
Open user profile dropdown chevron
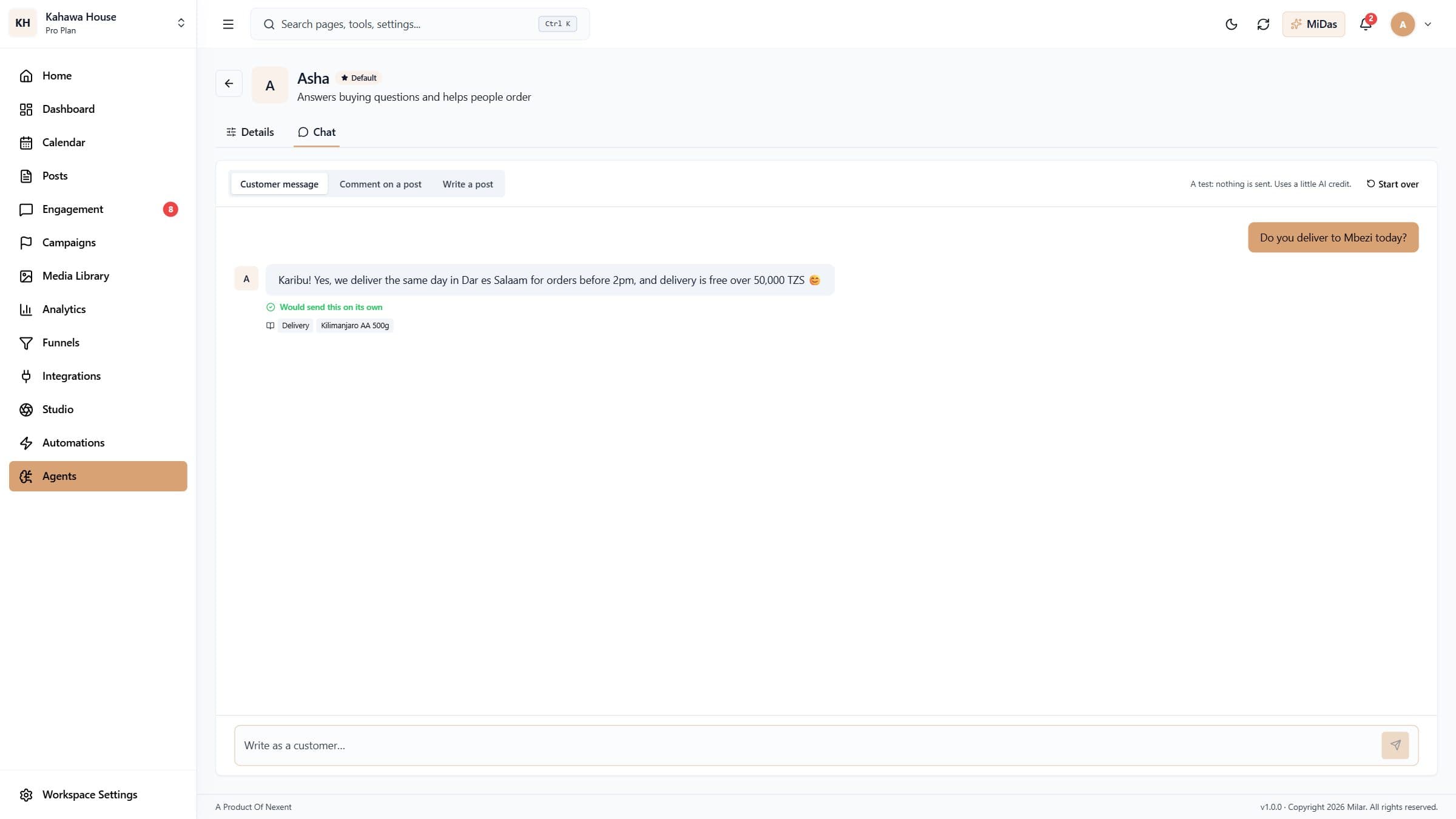1427,24
